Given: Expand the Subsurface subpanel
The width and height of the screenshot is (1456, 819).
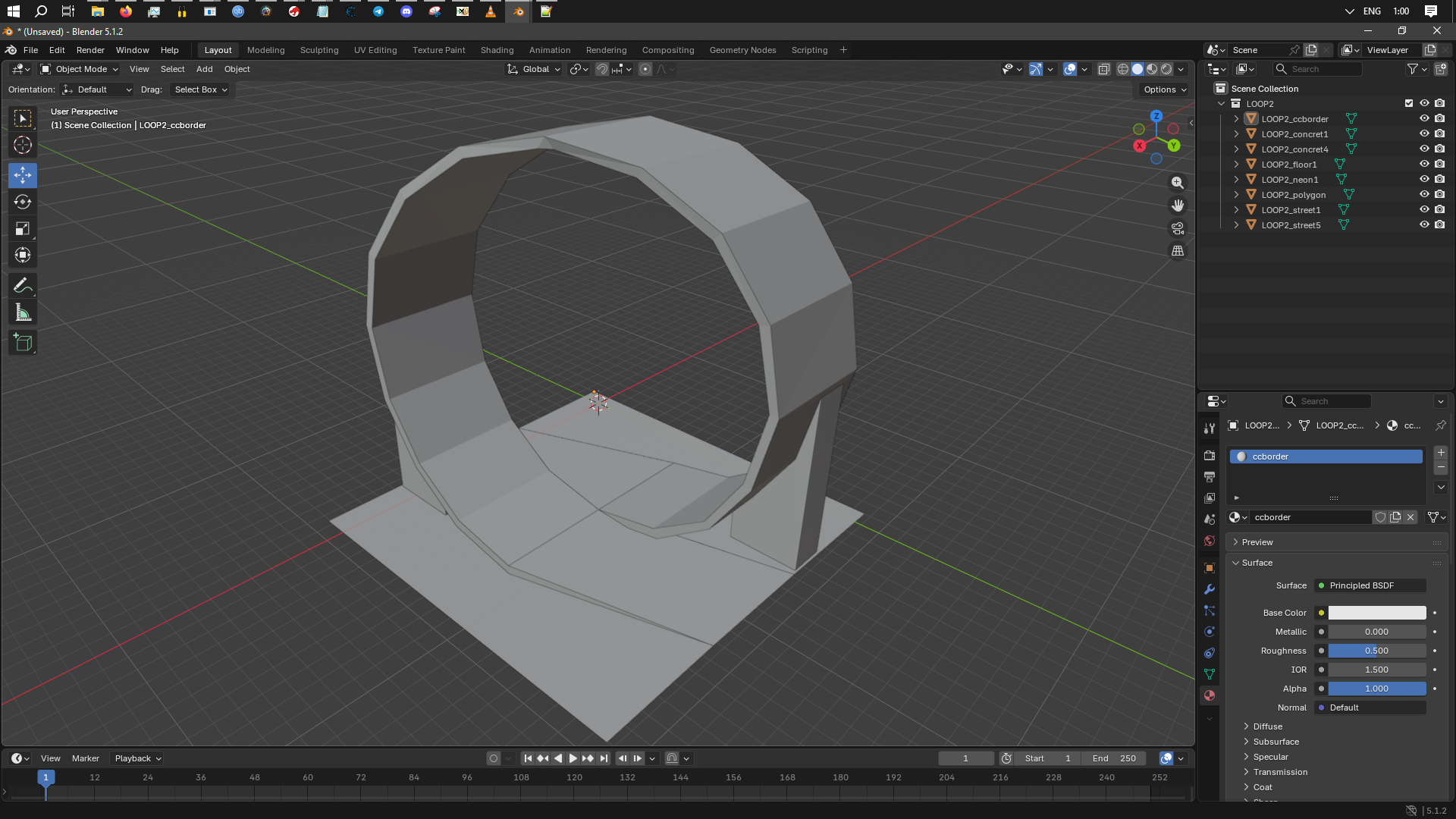Looking at the screenshot, I should 1276,742.
